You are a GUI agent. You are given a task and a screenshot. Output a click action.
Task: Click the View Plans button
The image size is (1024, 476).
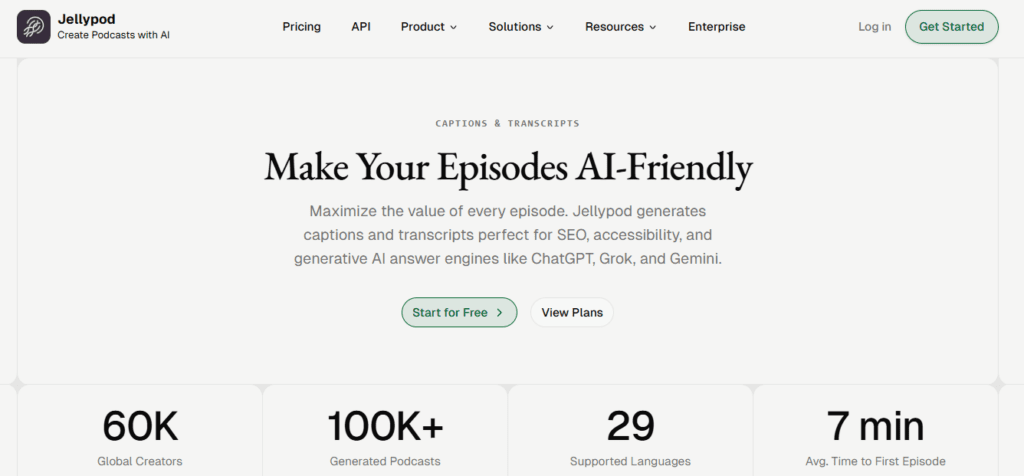click(x=572, y=313)
